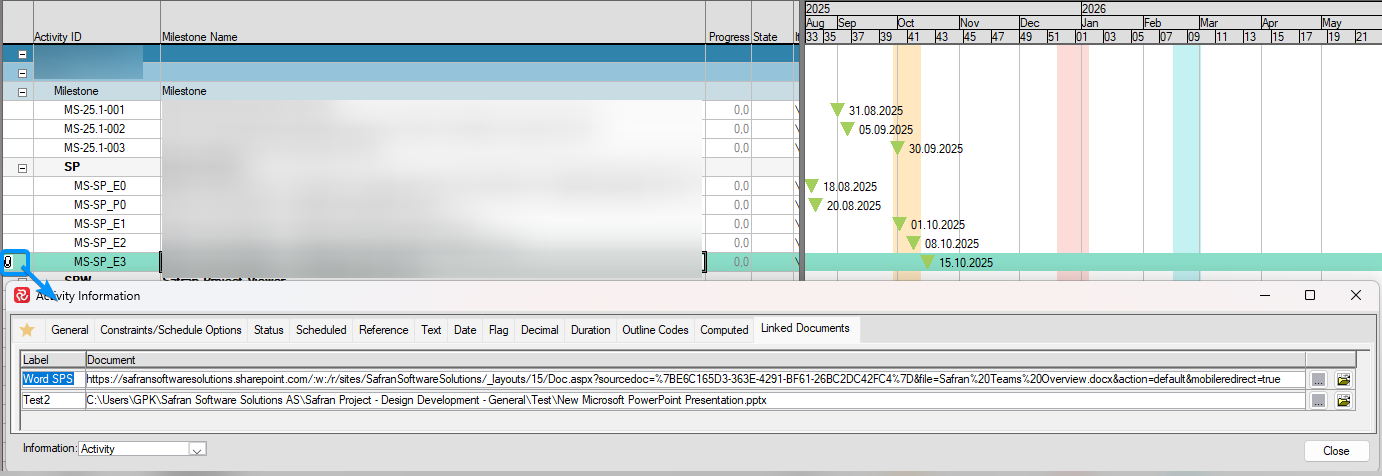Click Activity Information window app icon
Screen dimensions: 1382x476
[x=21, y=296]
